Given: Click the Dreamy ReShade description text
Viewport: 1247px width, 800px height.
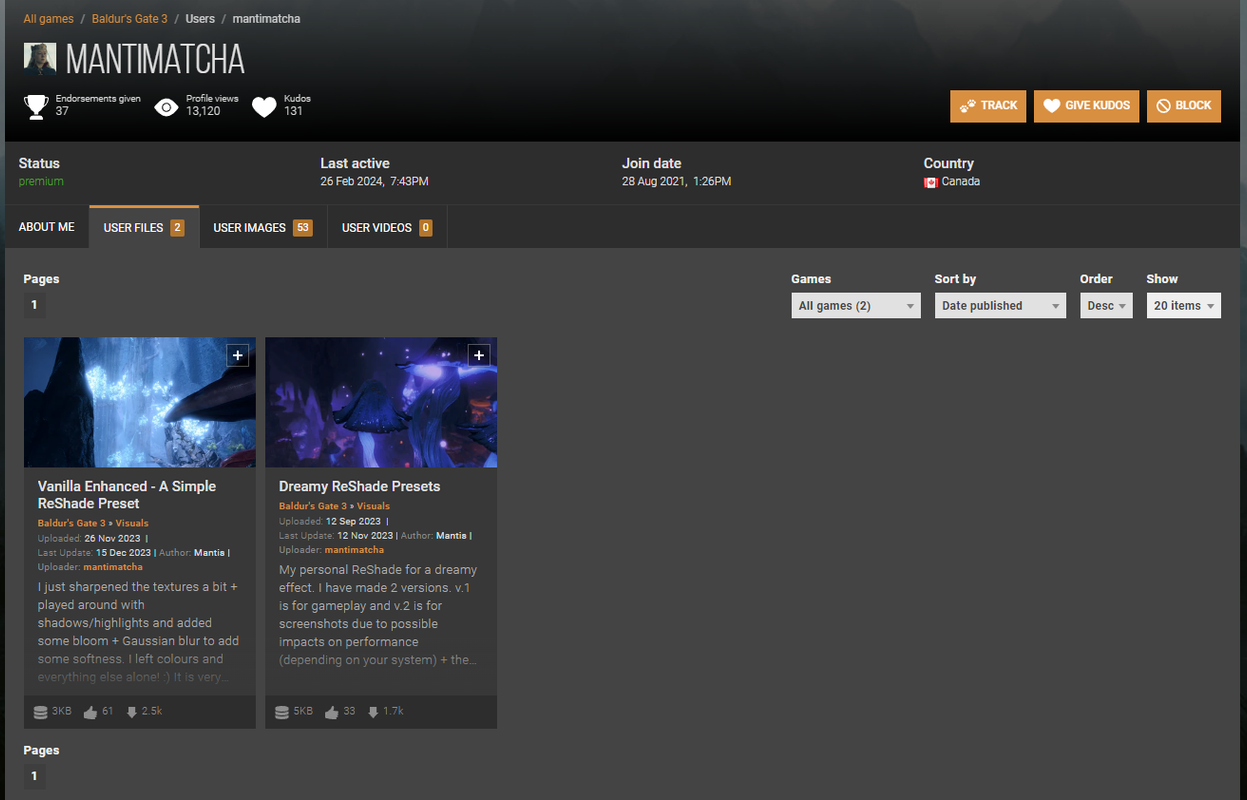Looking at the screenshot, I should click(379, 615).
